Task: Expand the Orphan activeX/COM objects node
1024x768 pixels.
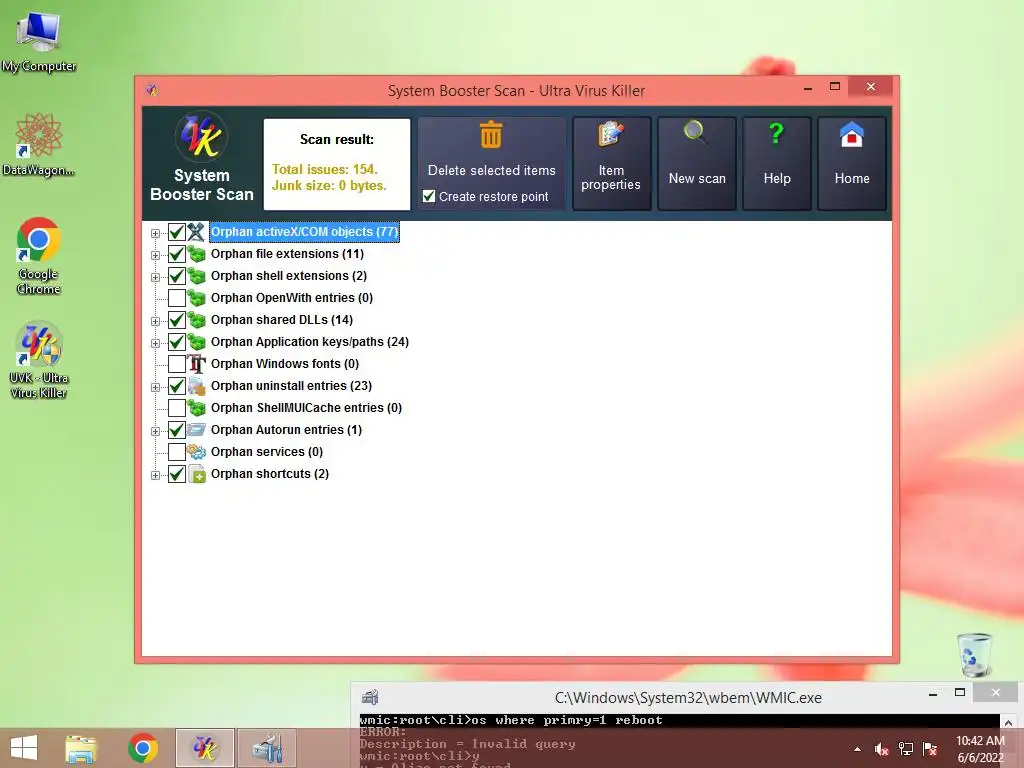Action: (155, 233)
